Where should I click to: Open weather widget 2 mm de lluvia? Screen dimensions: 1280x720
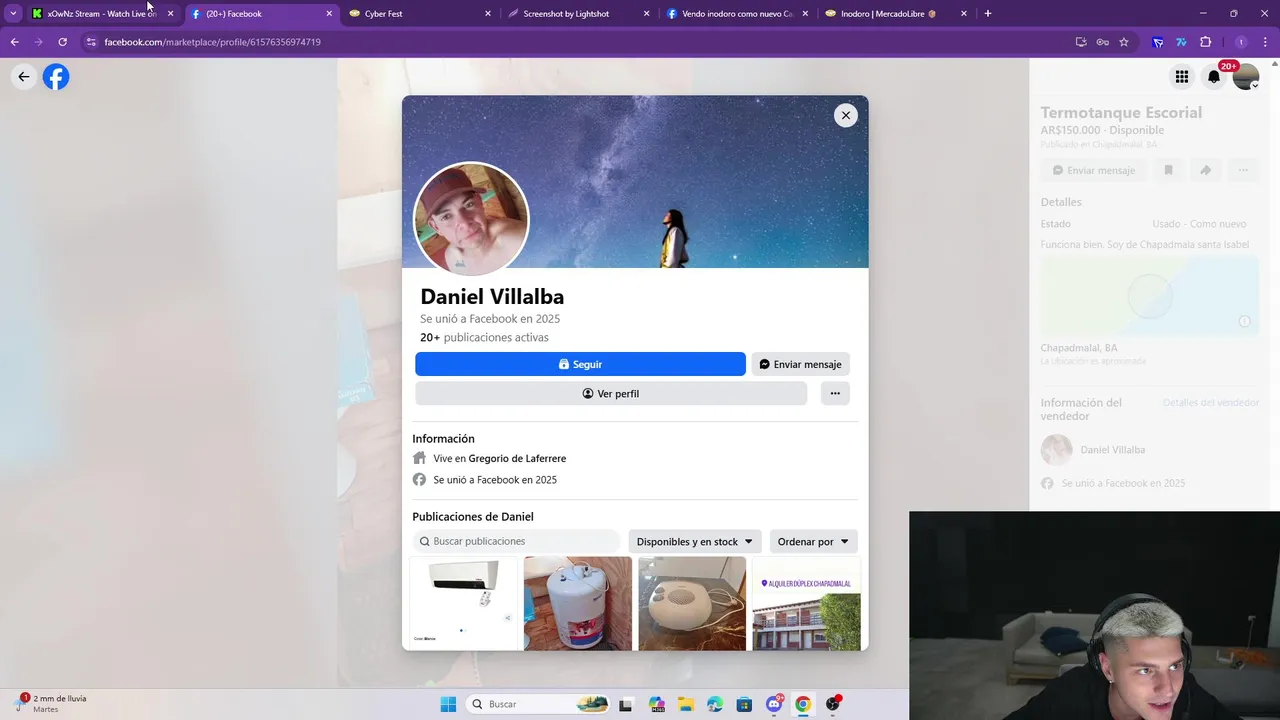[52, 703]
